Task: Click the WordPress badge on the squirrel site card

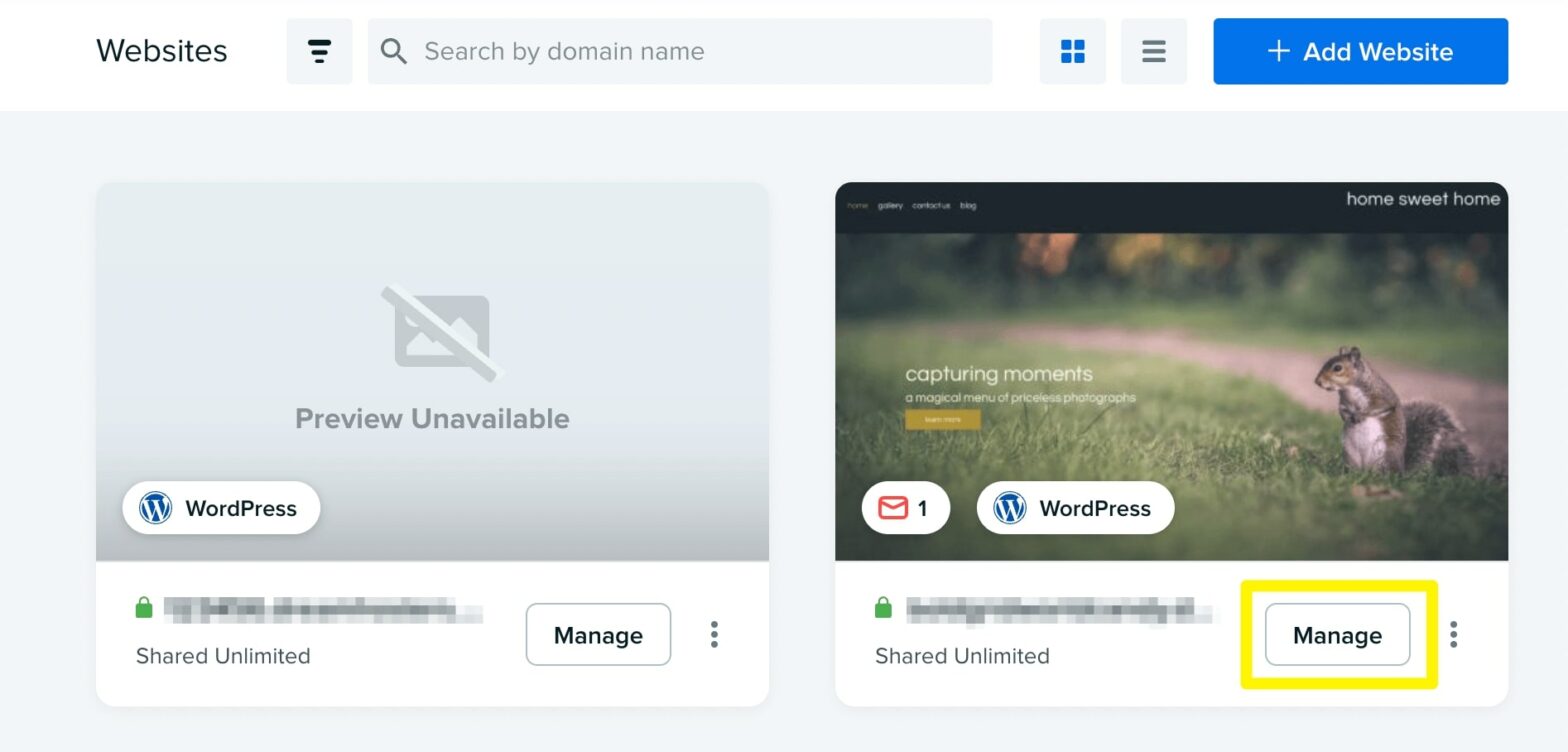Action: click(x=1075, y=508)
